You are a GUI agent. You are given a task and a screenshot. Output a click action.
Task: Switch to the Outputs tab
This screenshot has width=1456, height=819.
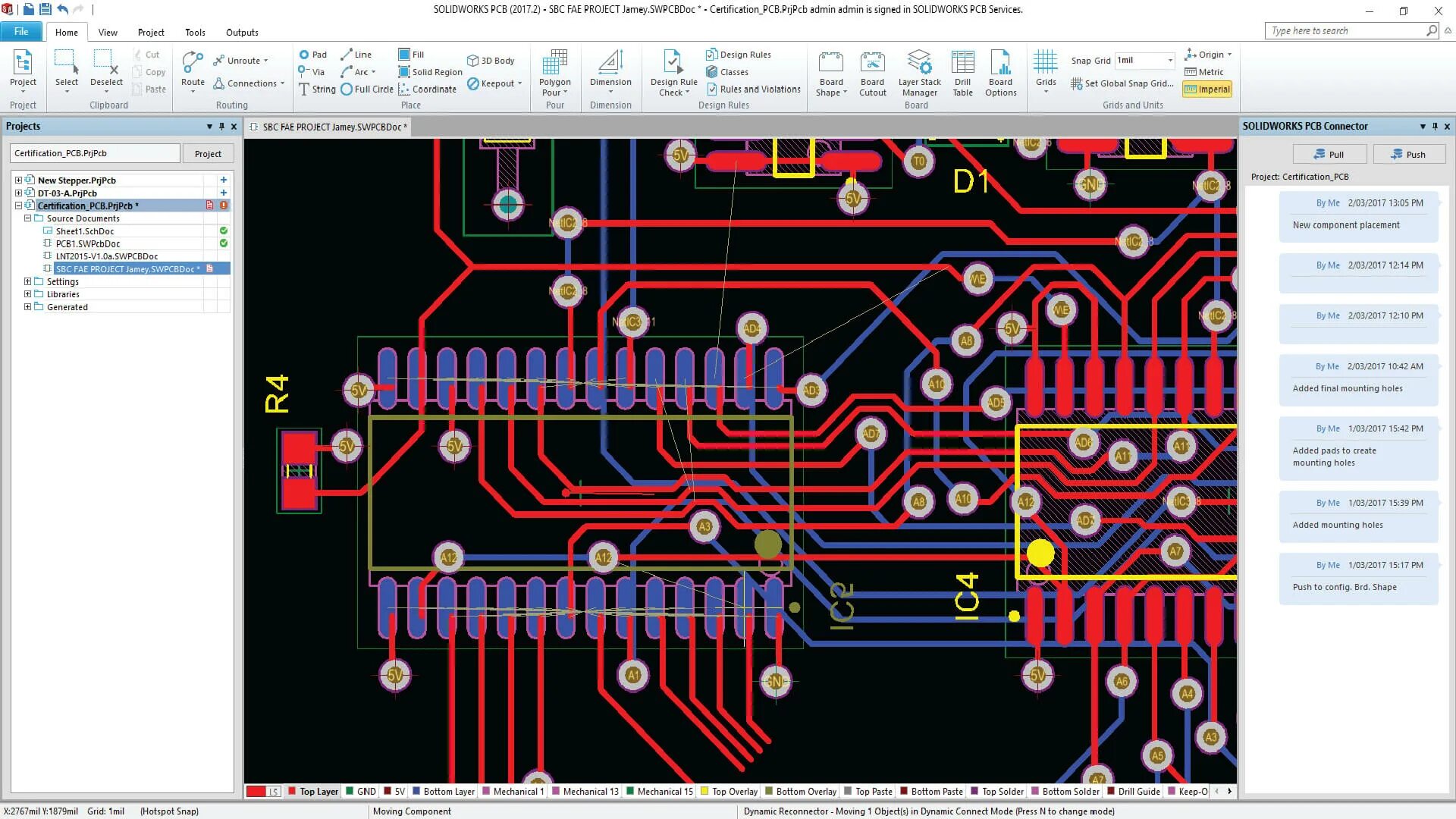click(242, 33)
